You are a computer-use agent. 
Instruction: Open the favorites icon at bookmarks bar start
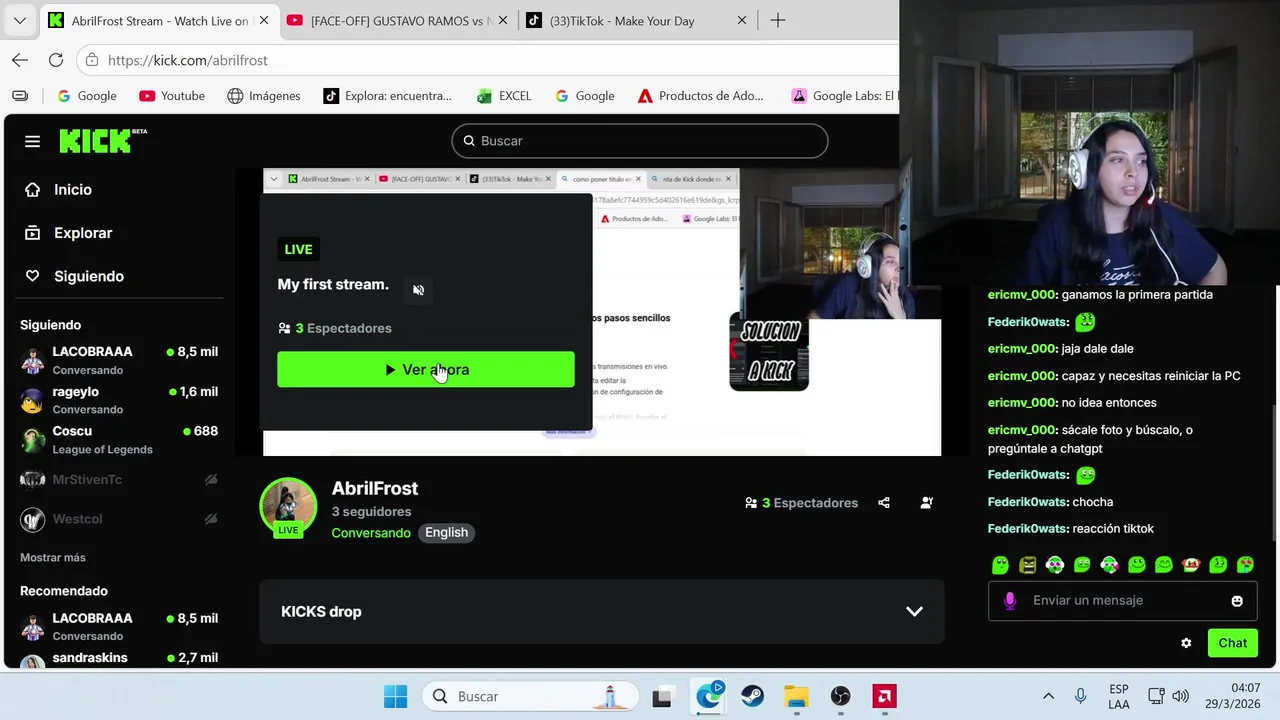pyautogui.click(x=20, y=96)
